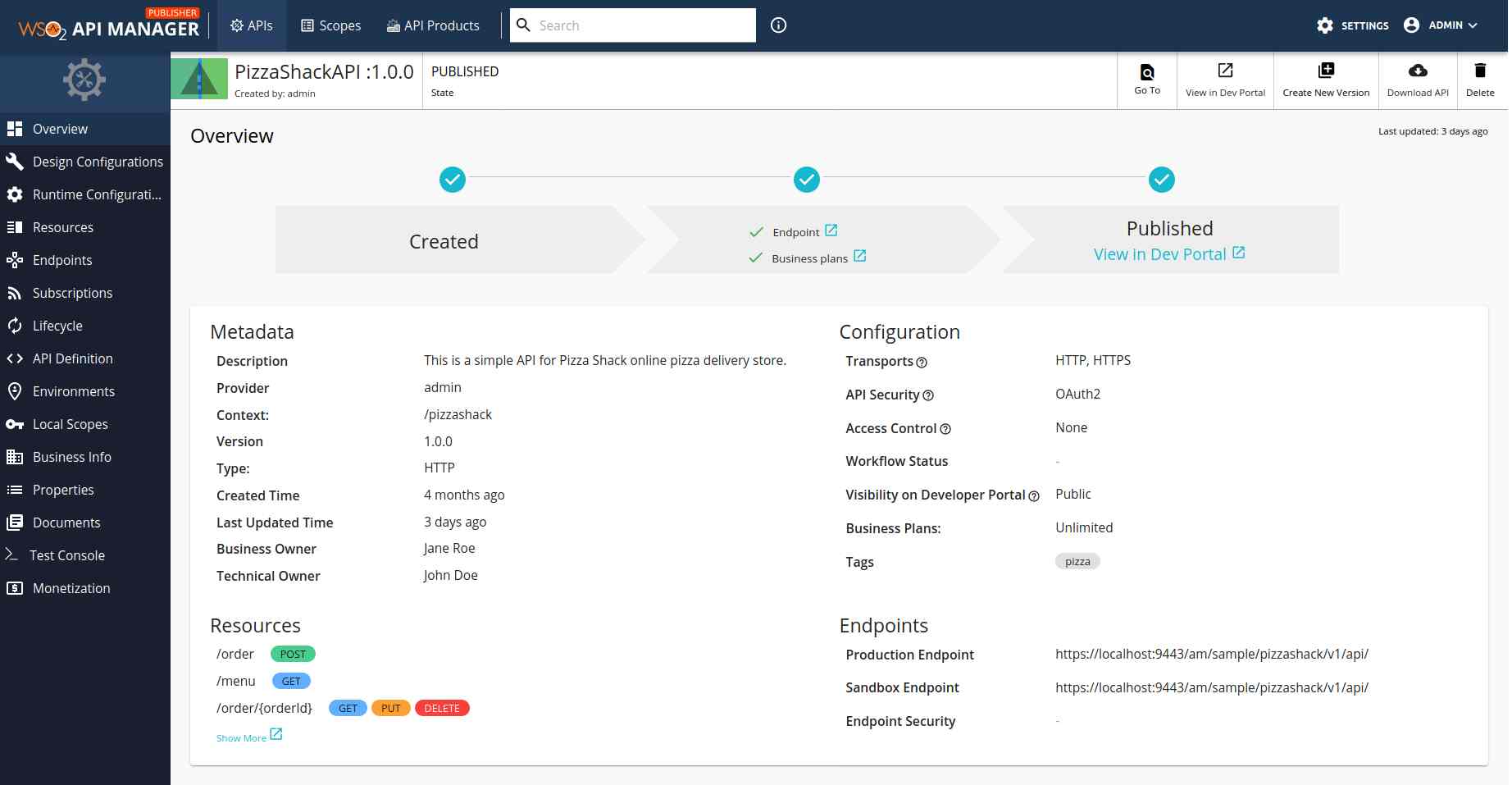Open Design Configurations wrench icon

(x=15, y=162)
